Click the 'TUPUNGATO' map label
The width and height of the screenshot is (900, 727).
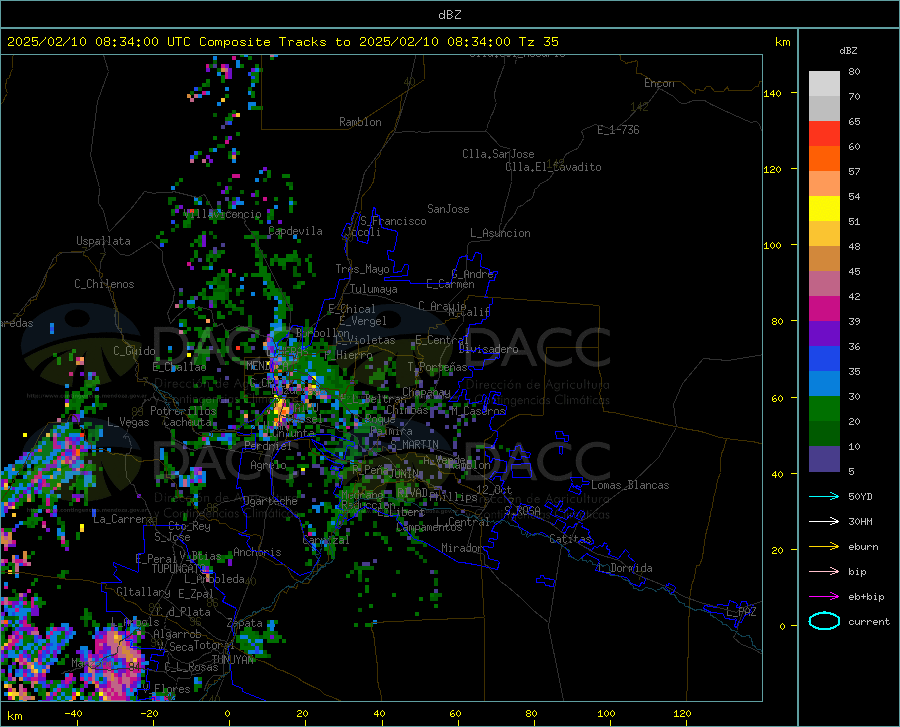(x=179, y=569)
